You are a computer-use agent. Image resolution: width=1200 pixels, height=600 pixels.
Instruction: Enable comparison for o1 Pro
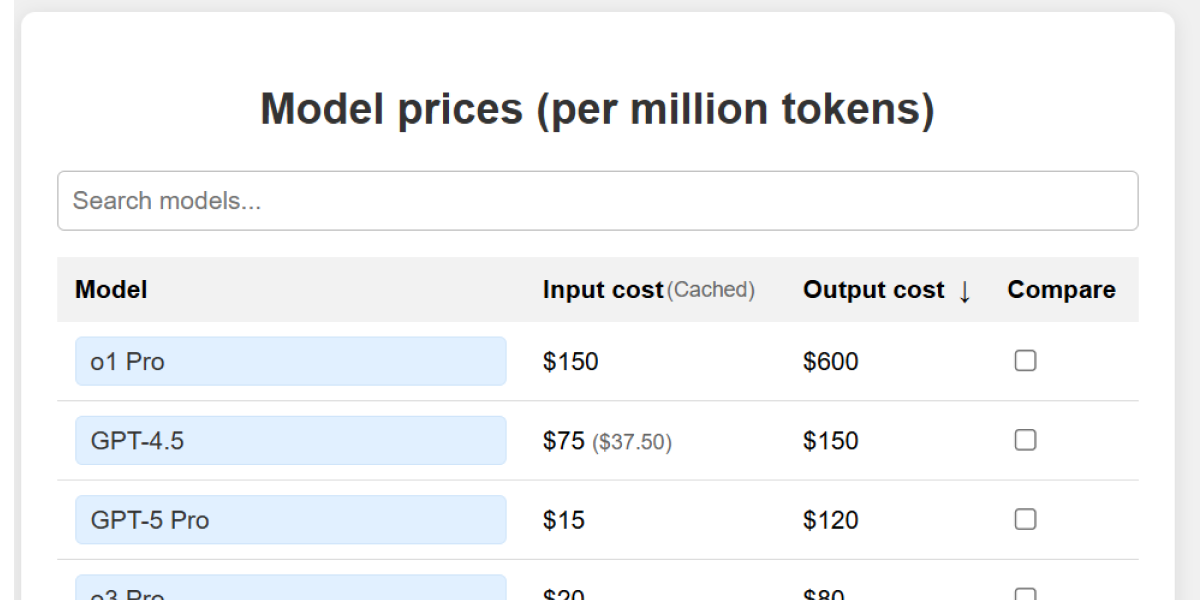pyautogui.click(x=1024, y=361)
